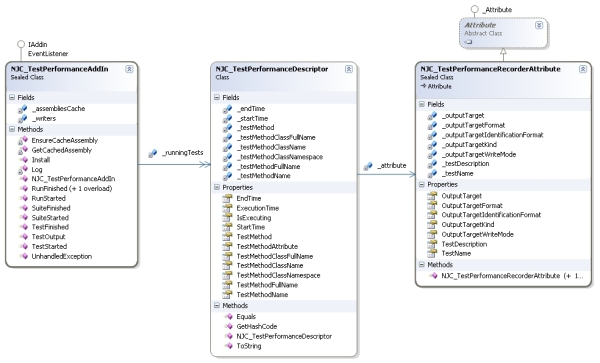Collapse Fields section in NJC_TestPerformanceAddIn
The image size is (600, 363).
tap(12, 98)
